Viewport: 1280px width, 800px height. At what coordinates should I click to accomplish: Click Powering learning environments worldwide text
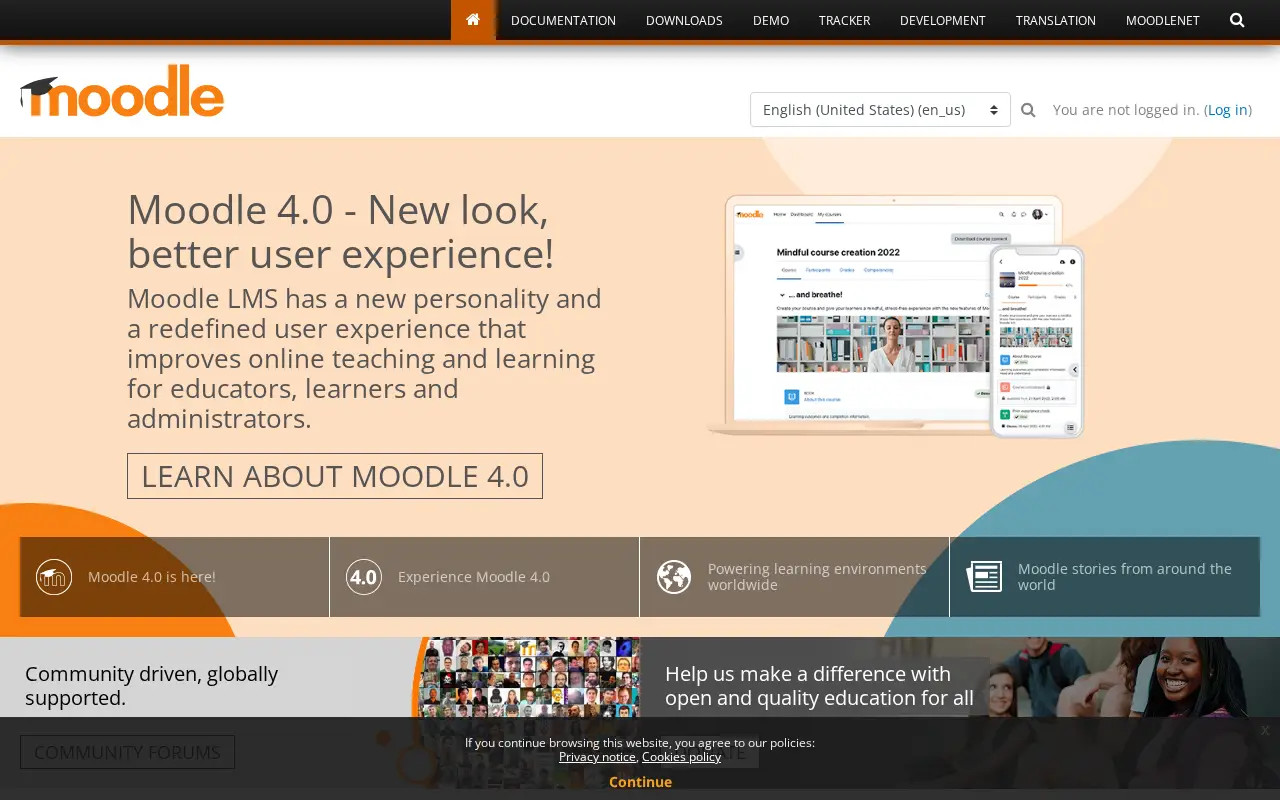(x=817, y=577)
